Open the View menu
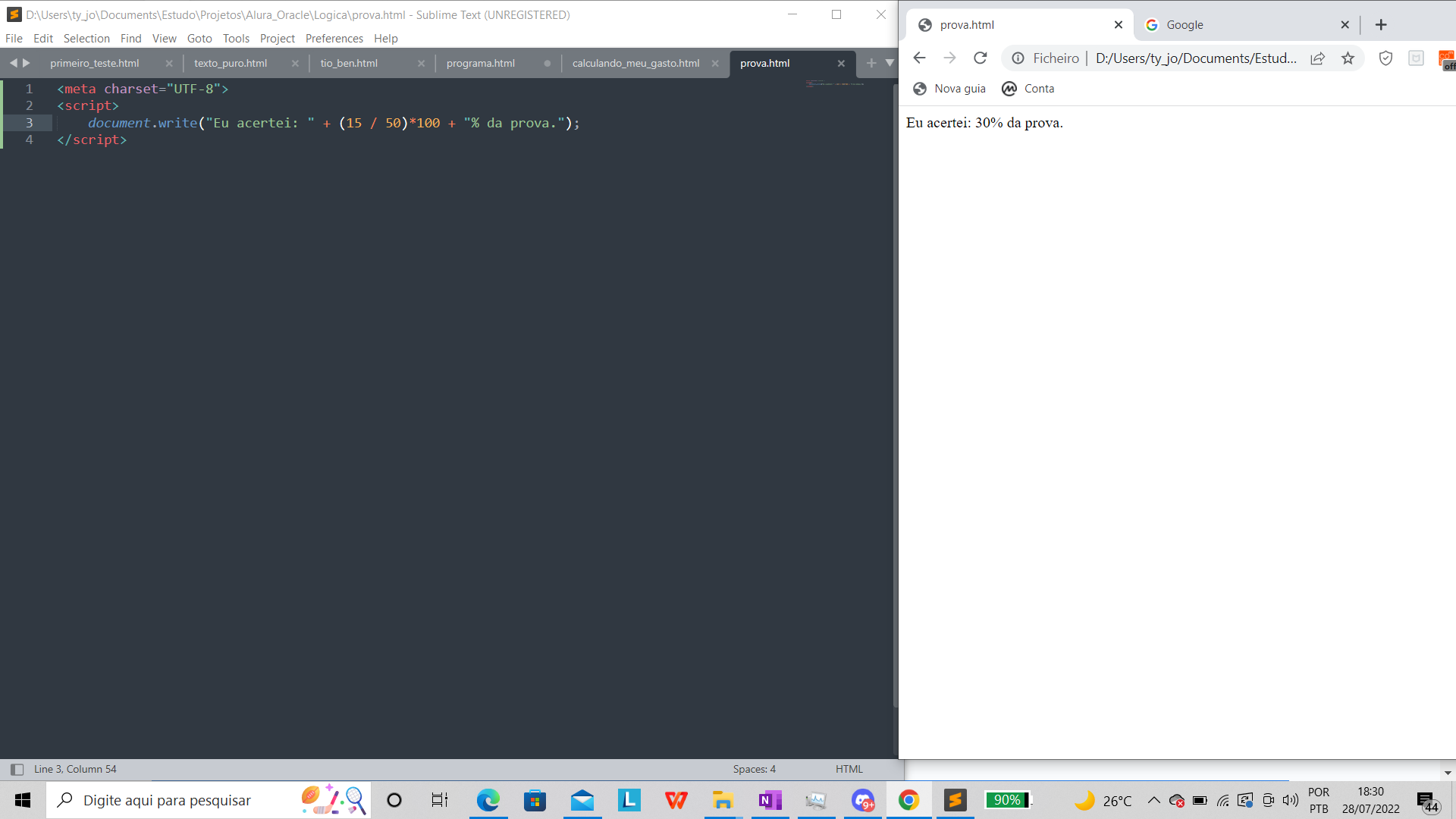Image resolution: width=1456 pixels, height=819 pixels. click(x=164, y=38)
